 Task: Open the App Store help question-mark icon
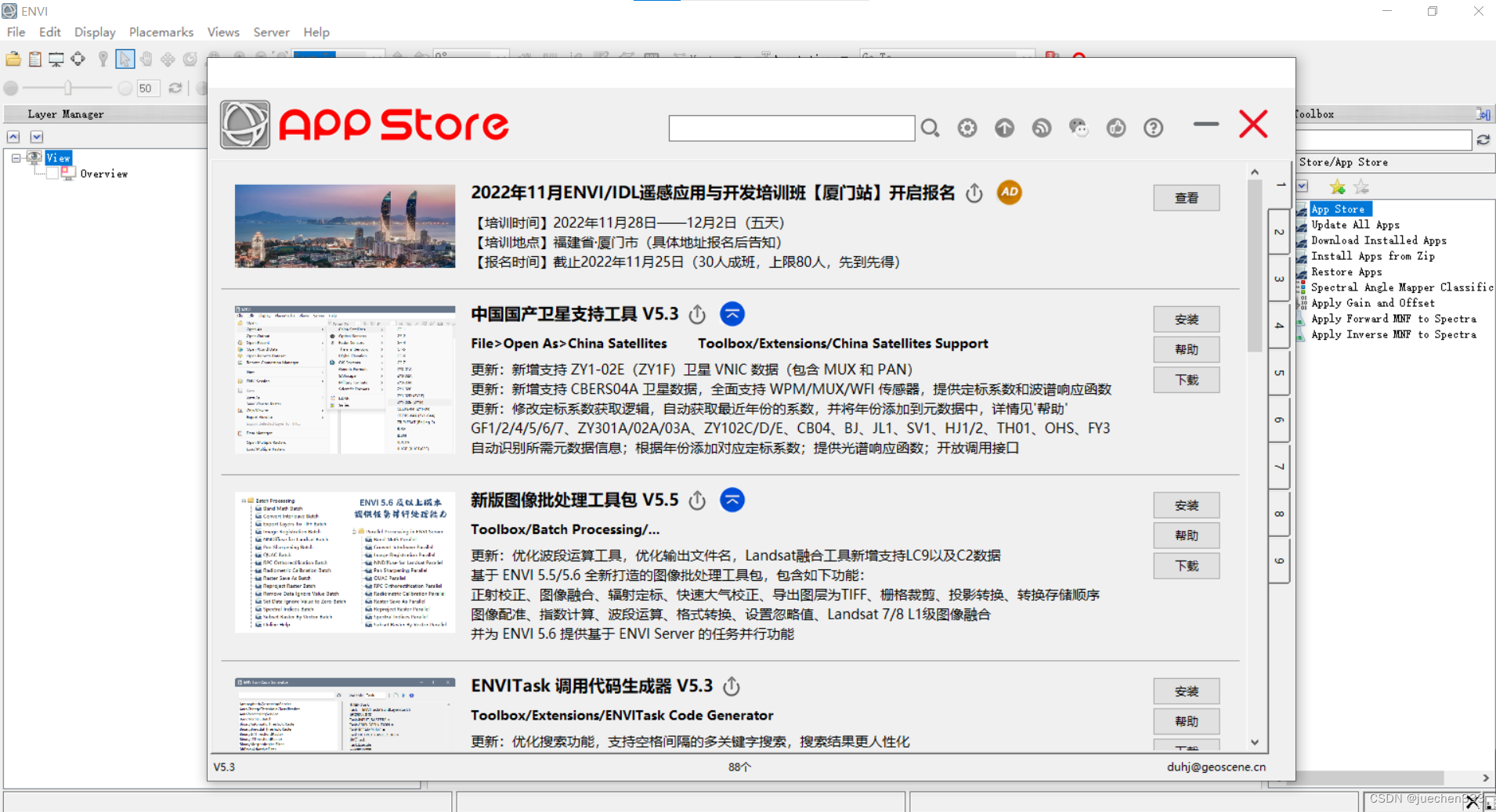tap(1153, 128)
